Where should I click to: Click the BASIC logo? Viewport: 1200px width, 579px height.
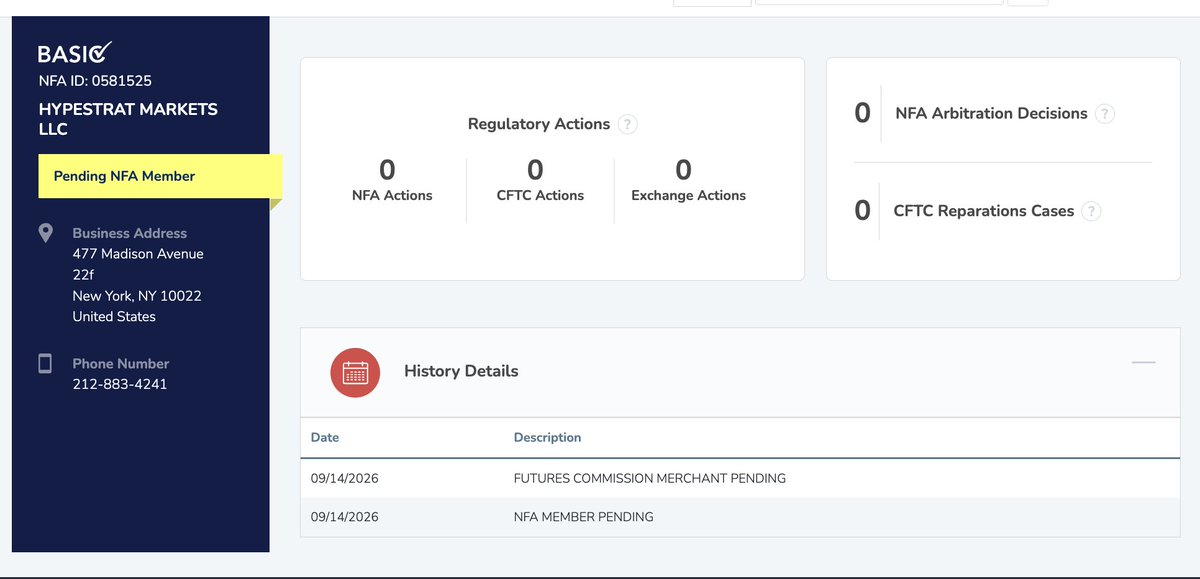click(75, 53)
